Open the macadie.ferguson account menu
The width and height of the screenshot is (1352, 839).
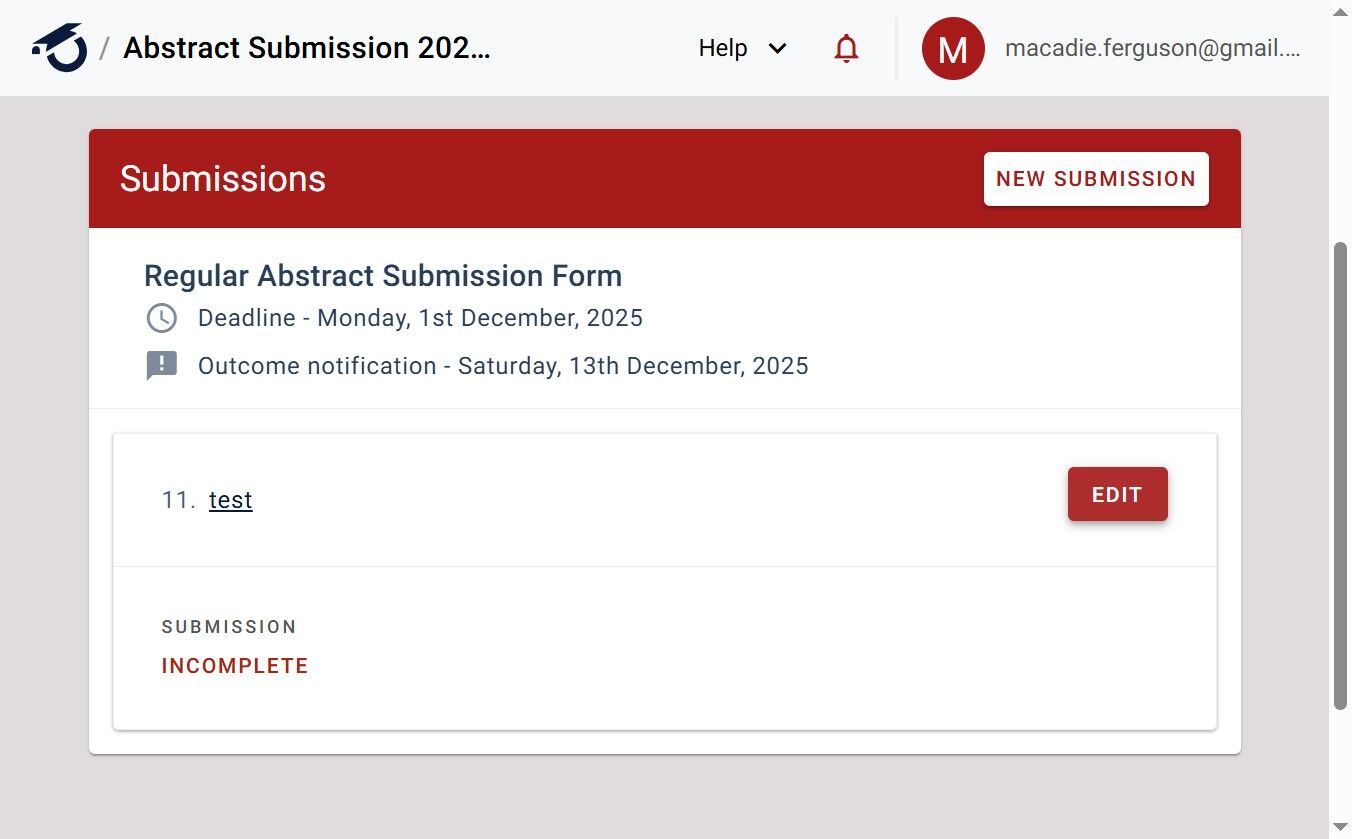click(x=1152, y=48)
